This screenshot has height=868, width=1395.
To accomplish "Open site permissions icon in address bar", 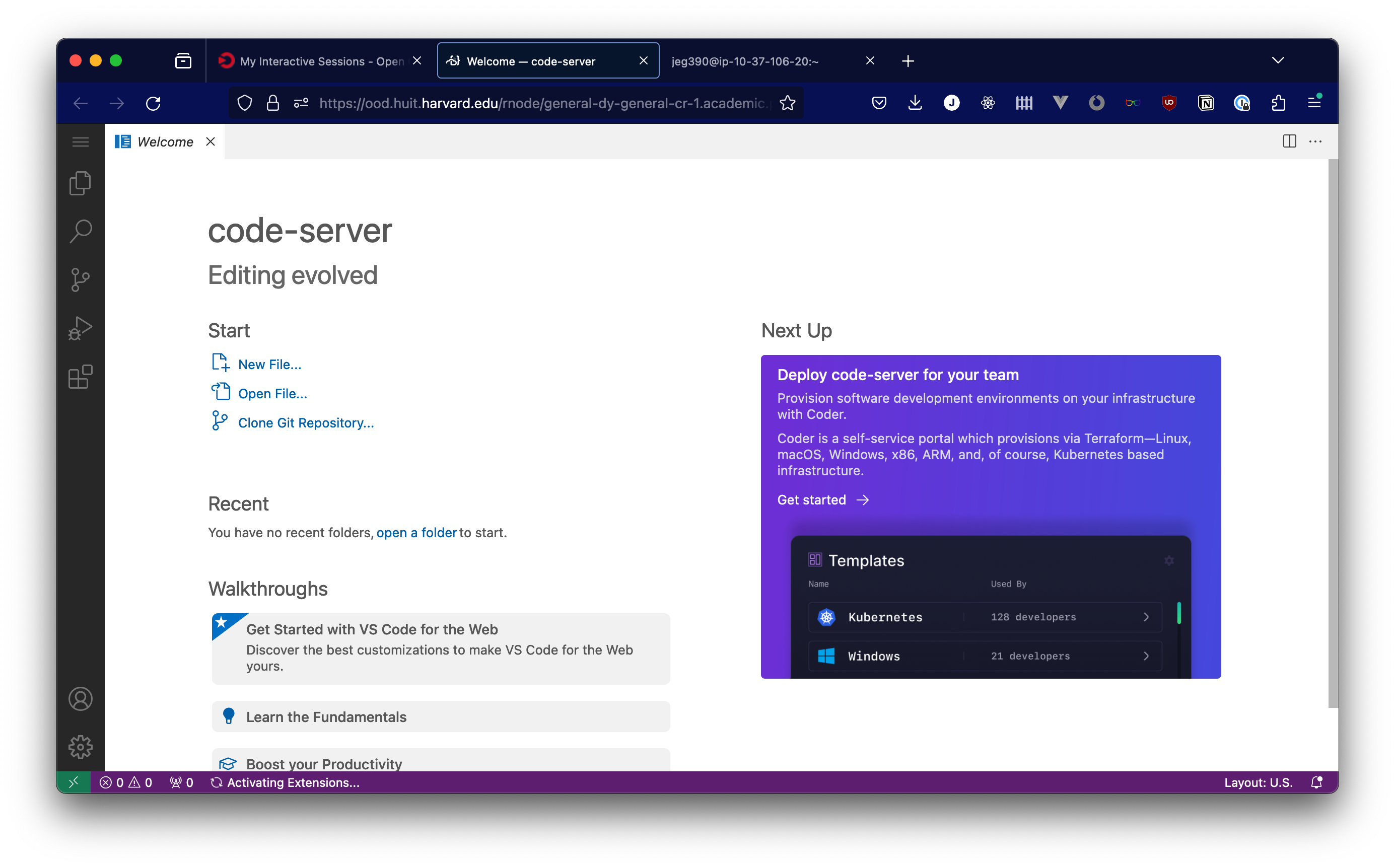I will (301, 103).
